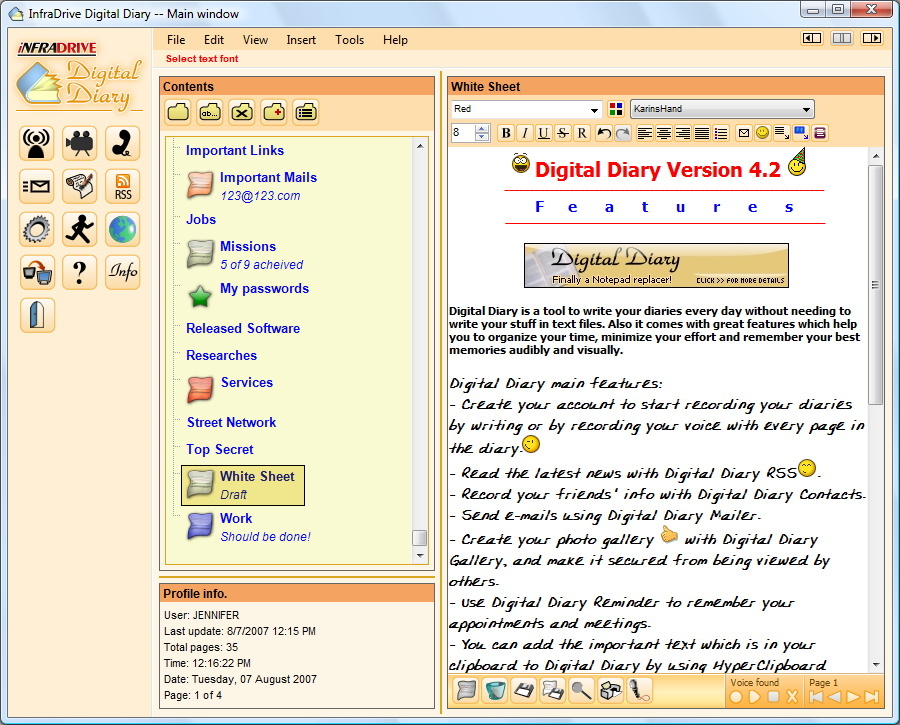Click the scroll-and-quill icon
The width and height of the screenshot is (900, 725).
(x=80, y=186)
